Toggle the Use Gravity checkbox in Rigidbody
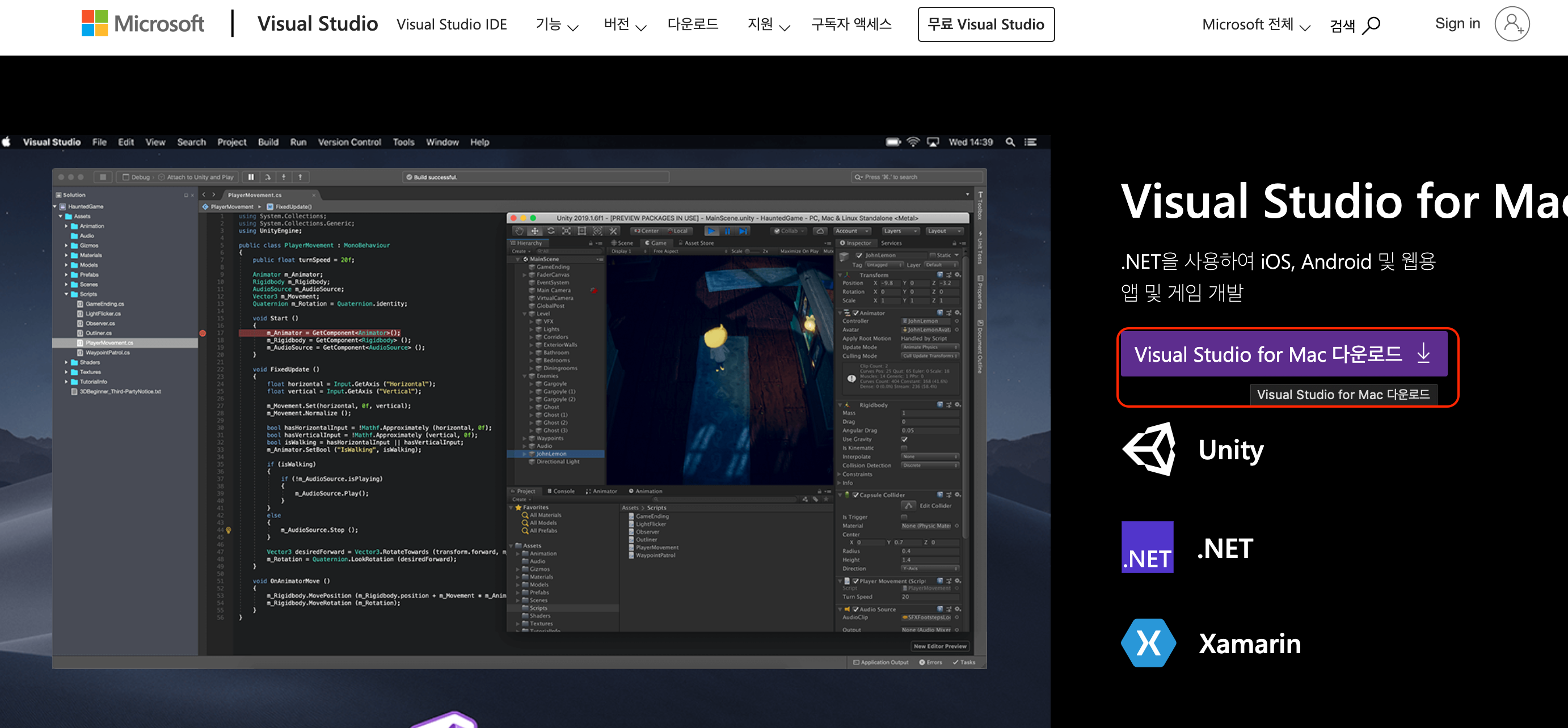This screenshot has width=1568, height=728. [x=904, y=439]
